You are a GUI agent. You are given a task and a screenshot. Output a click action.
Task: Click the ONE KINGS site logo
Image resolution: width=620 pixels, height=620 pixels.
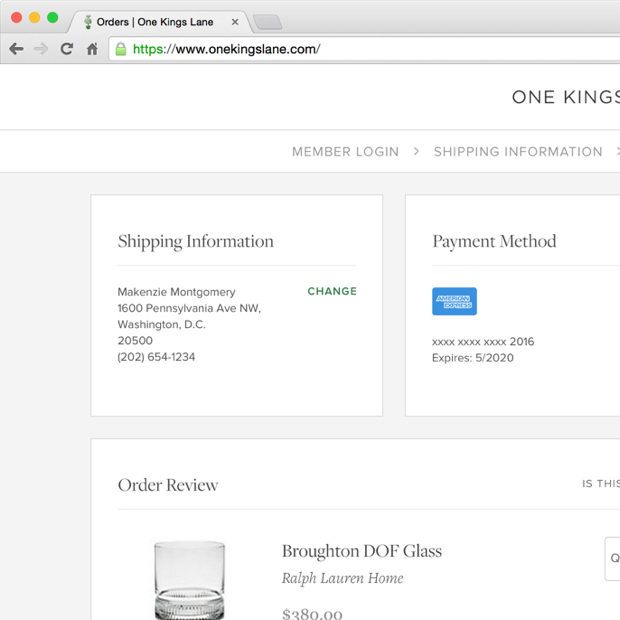pyautogui.click(x=565, y=97)
